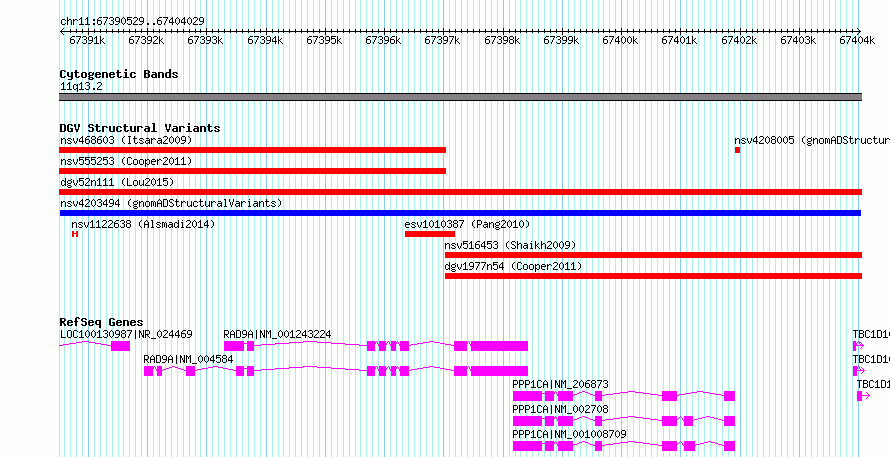Open the PPP1CA|NM_001008709 transcript label
The image size is (890, 457).
pos(569,434)
